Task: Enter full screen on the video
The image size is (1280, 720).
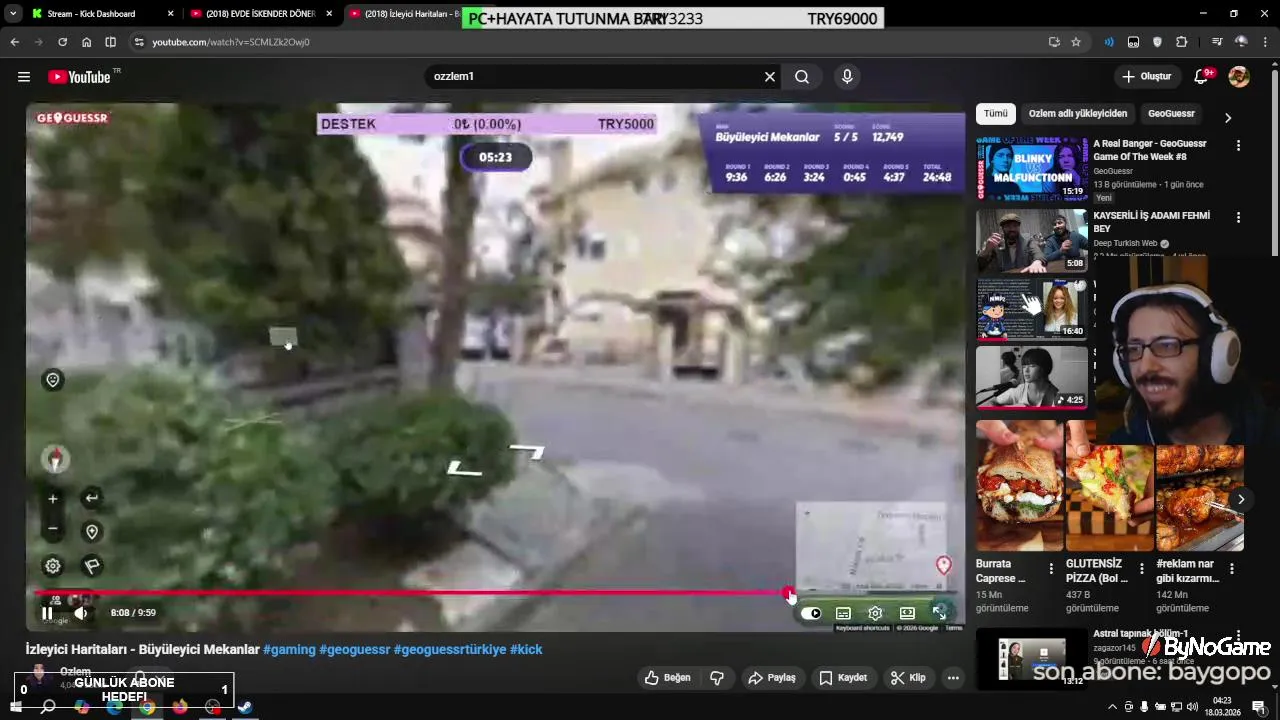Action: (x=939, y=613)
